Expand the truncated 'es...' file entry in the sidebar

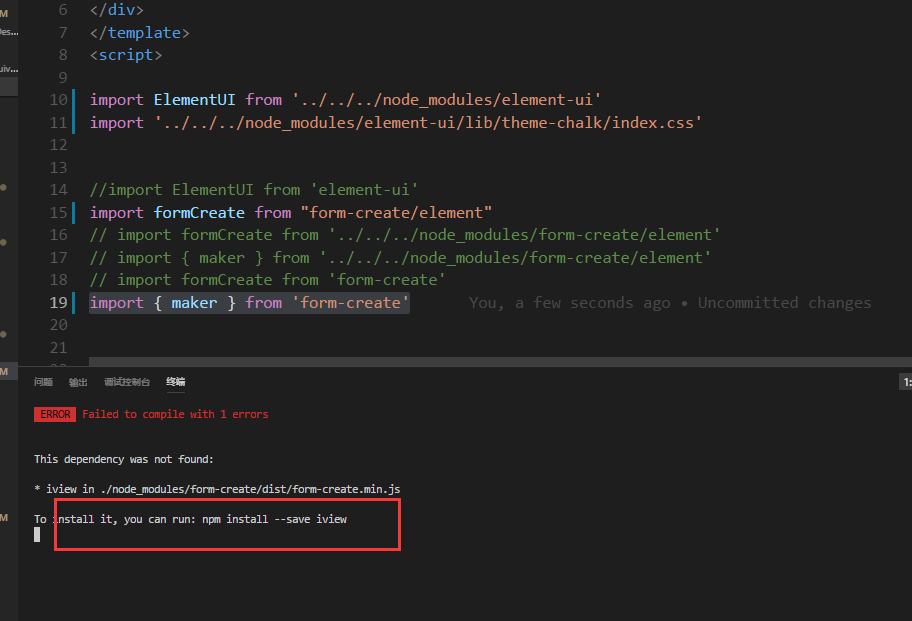click(x=7, y=30)
